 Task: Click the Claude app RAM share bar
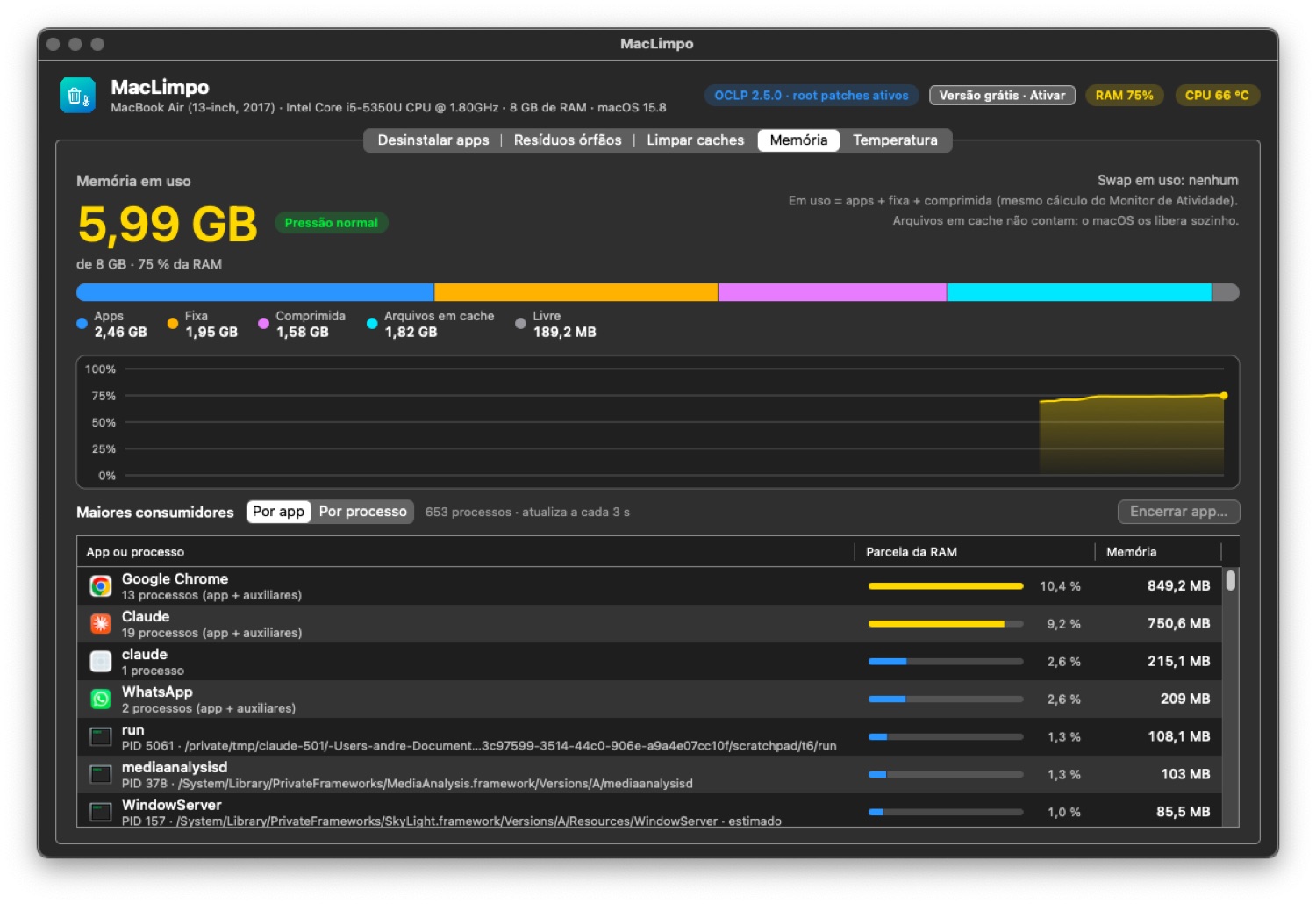click(x=946, y=624)
